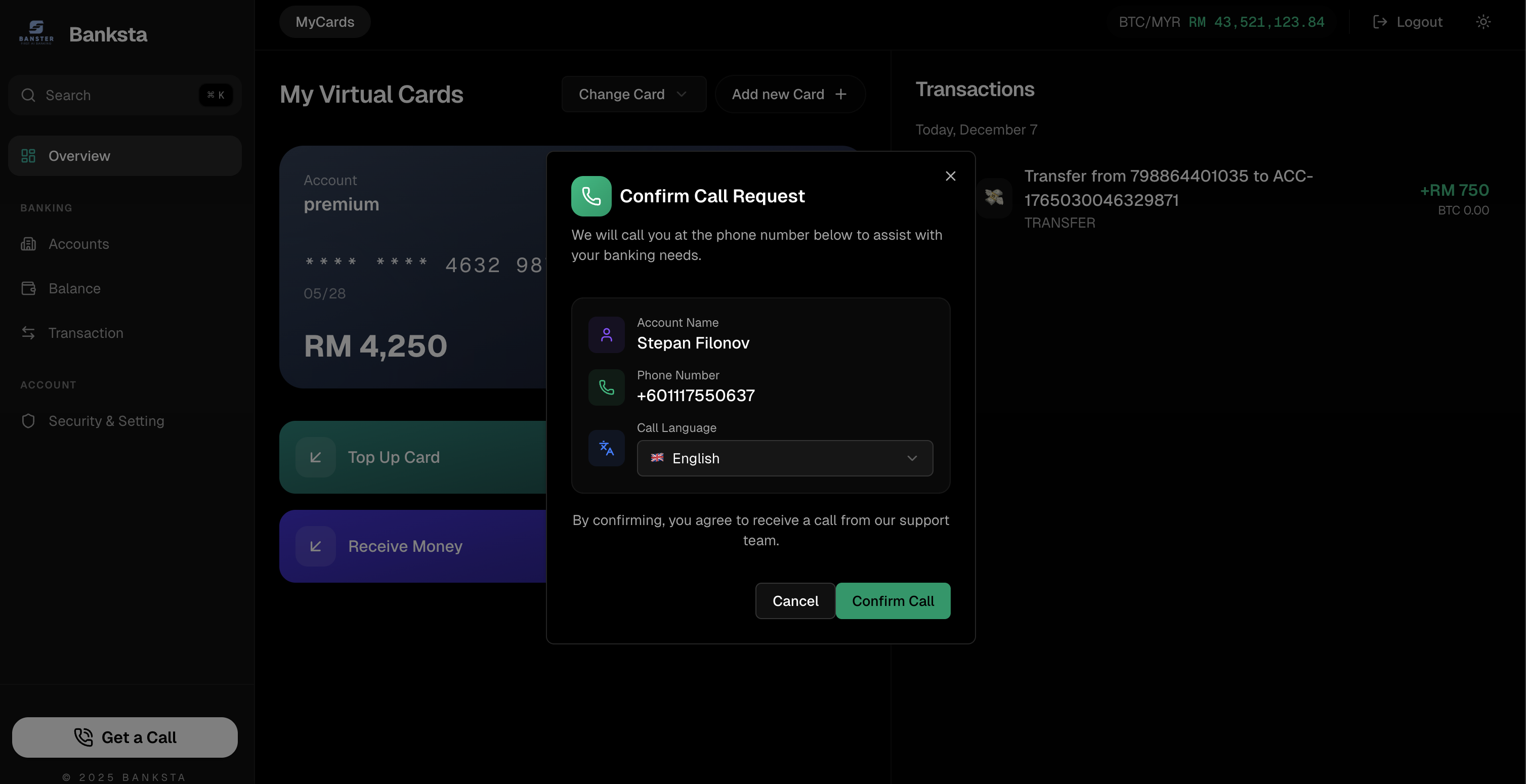Click the Banksta logo icon
The height and width of the screenshot is (784, 1526).
click(36, 32)
